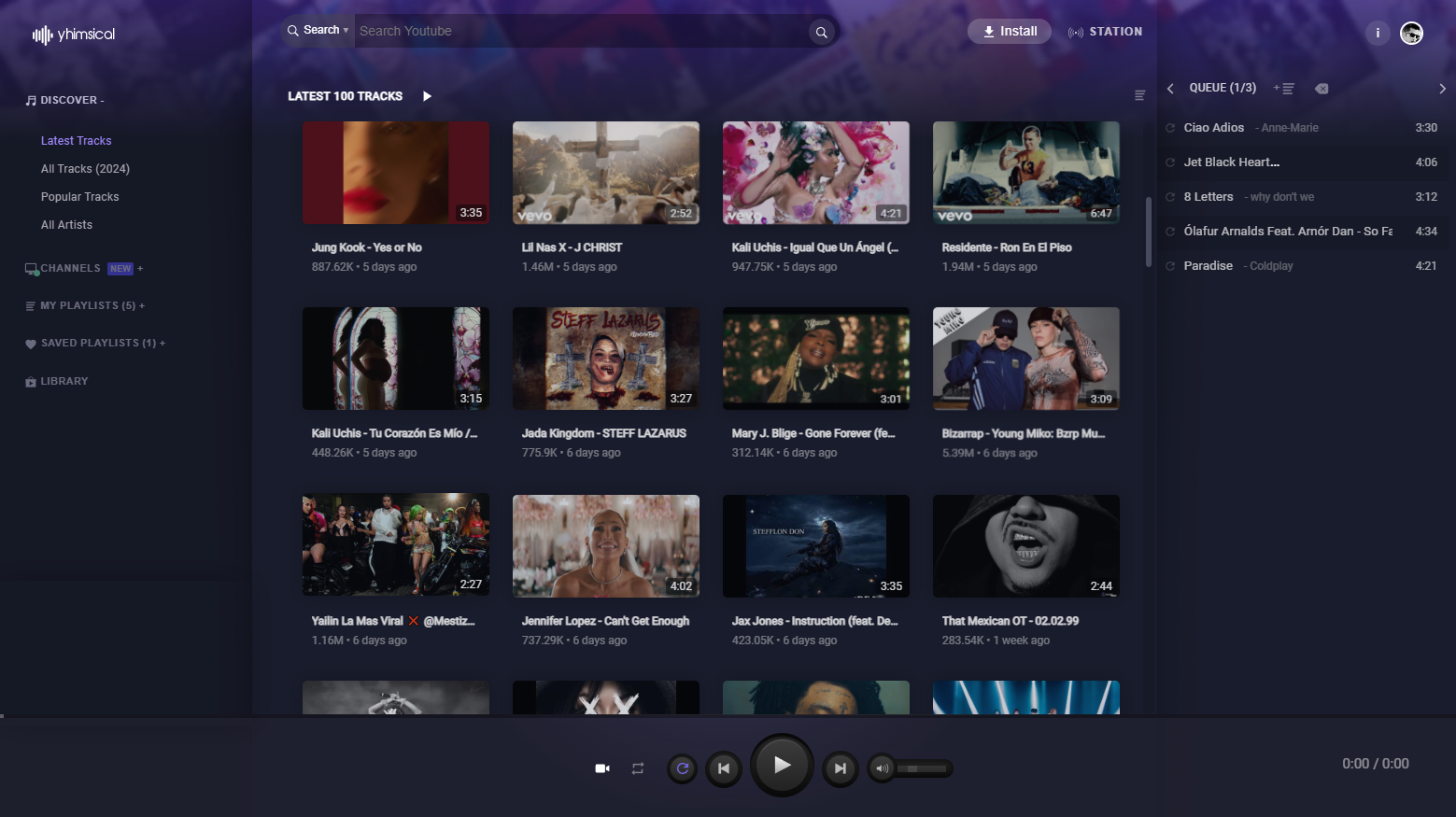Viewport: 1456px width, 817px height.
Task: Click the yhimsical logo
Action: pyautogui.click(x=74, y=35)
